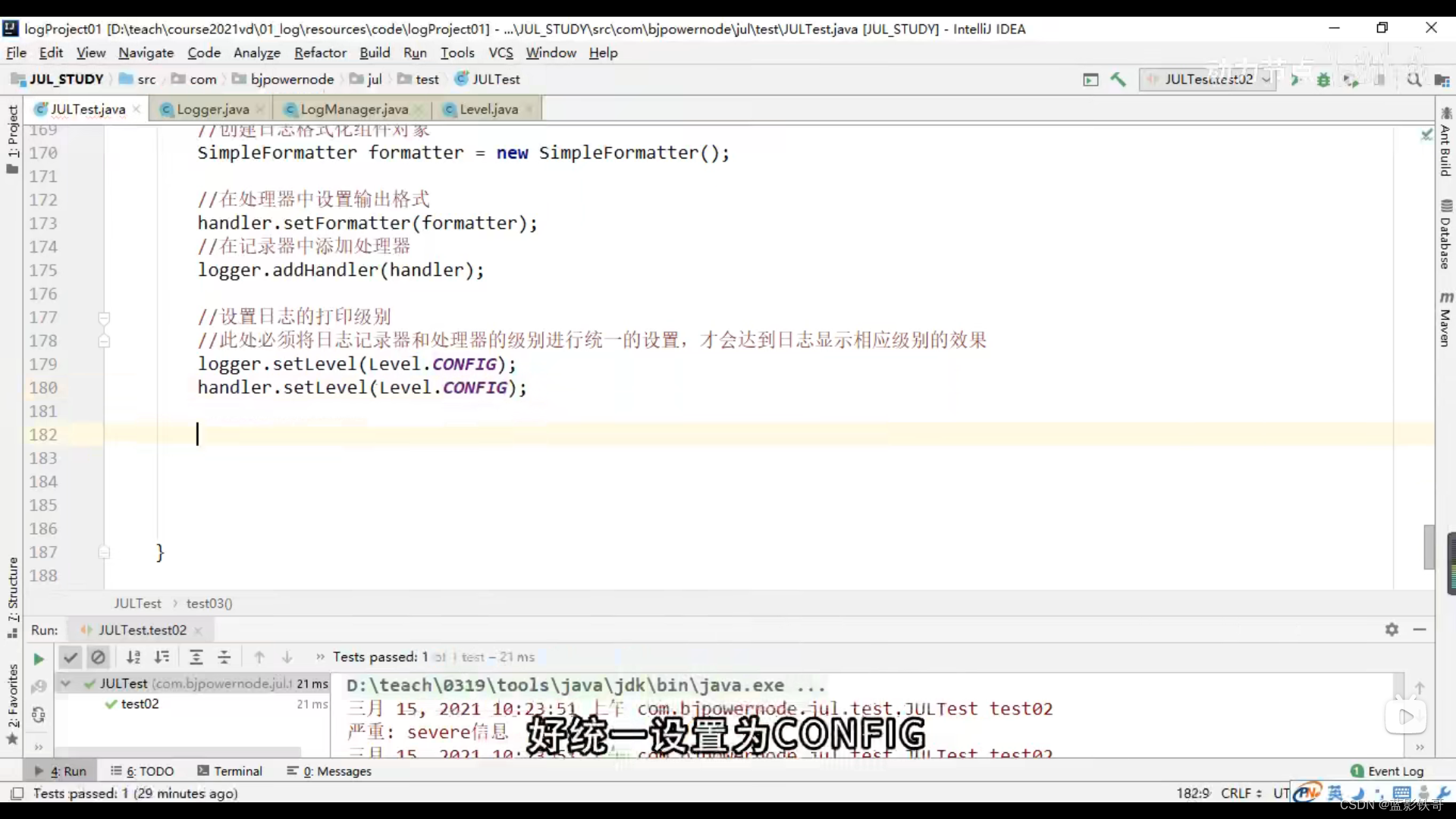Open run configuration dropdown JULTest.test02
This screenshot has height=819, width=1456.
[1209, 79]
